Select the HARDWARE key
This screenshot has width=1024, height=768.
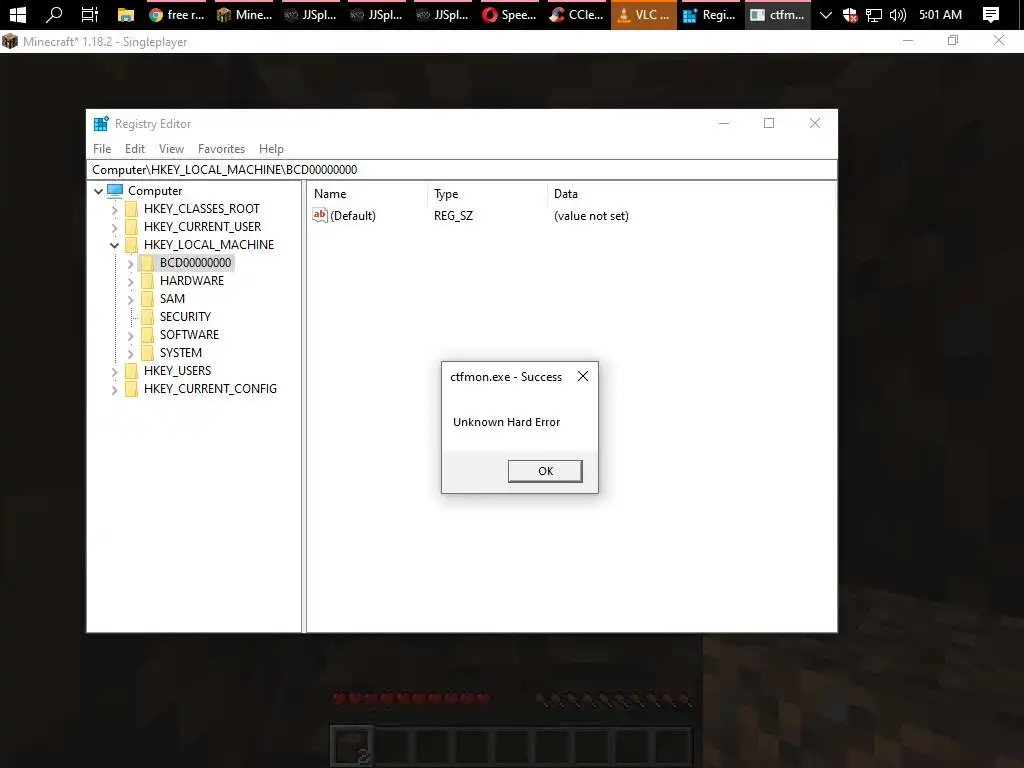pyautogui.click(x=191, y=280)
